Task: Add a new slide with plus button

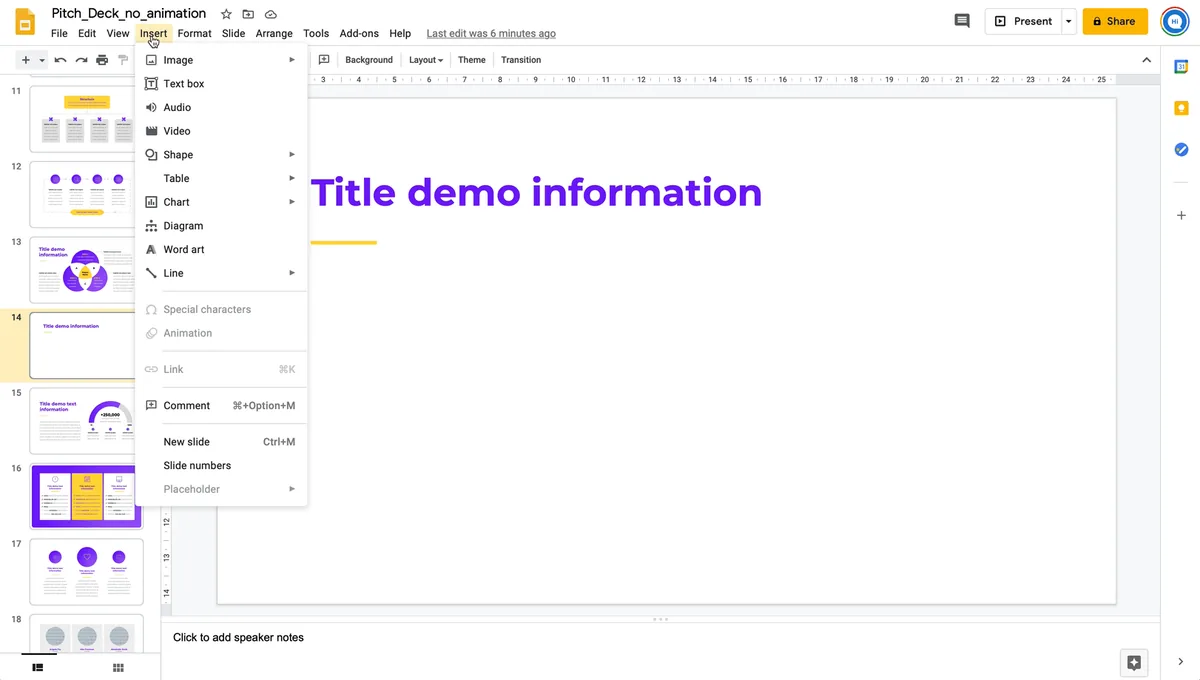Action: [26, 60]
